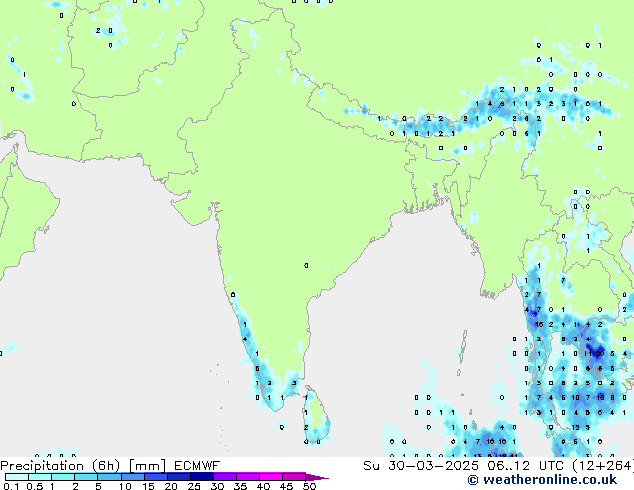The image size is (634, 490).
Task: Click the legend label '35'
Action: click(240, 486)
